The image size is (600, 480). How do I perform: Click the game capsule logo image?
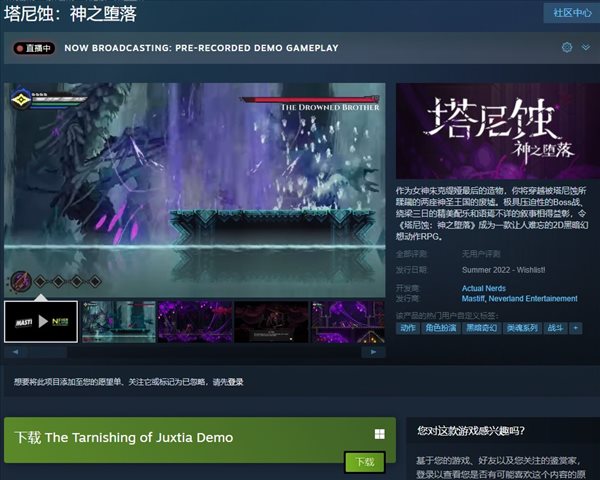coord(498,131)
